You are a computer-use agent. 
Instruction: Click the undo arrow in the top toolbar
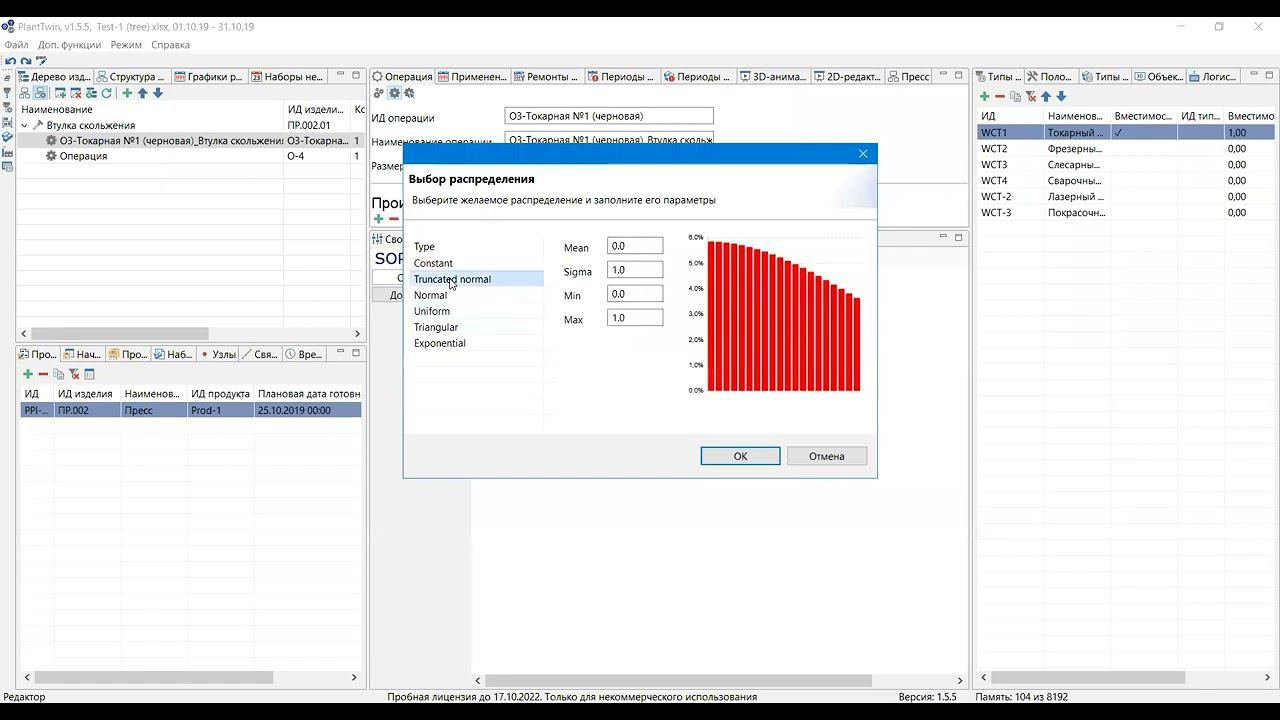10,61
